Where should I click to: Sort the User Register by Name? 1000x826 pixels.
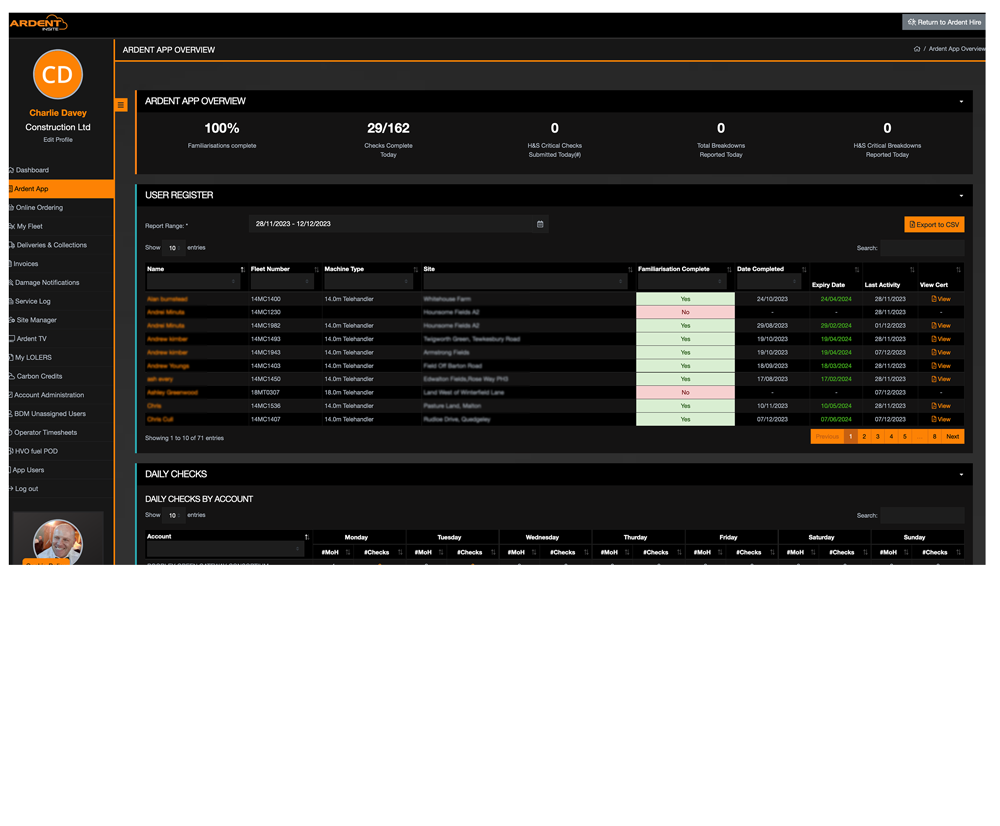(x=242, y=269)
